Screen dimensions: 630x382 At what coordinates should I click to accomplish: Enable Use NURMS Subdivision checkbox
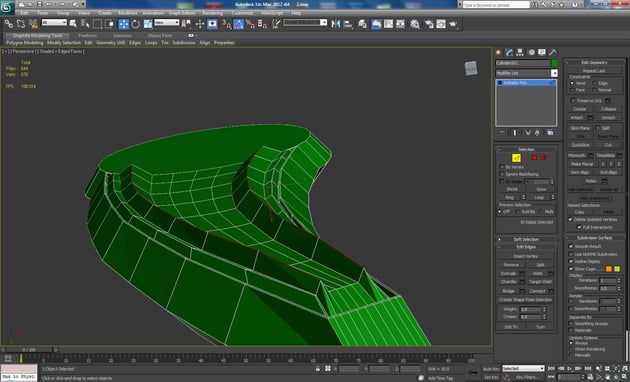click(x=571, y=254)
